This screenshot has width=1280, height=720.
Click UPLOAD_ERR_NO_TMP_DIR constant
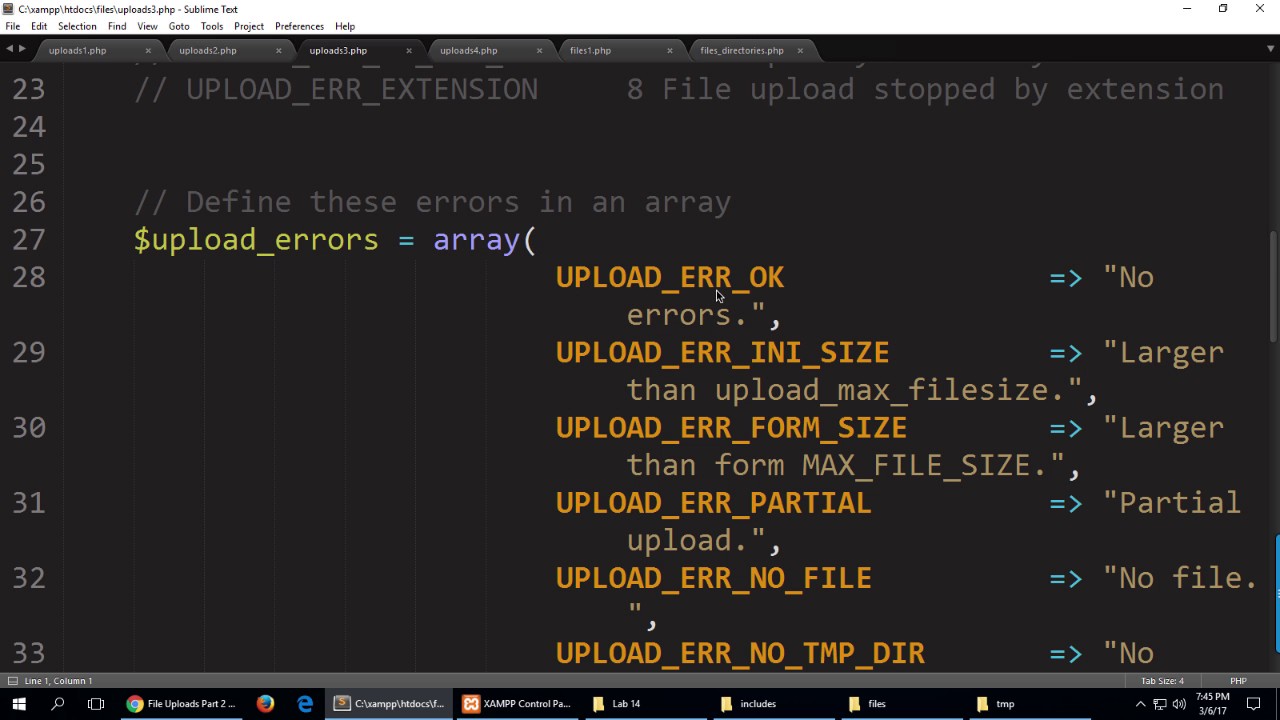click(x=740, y=653)
